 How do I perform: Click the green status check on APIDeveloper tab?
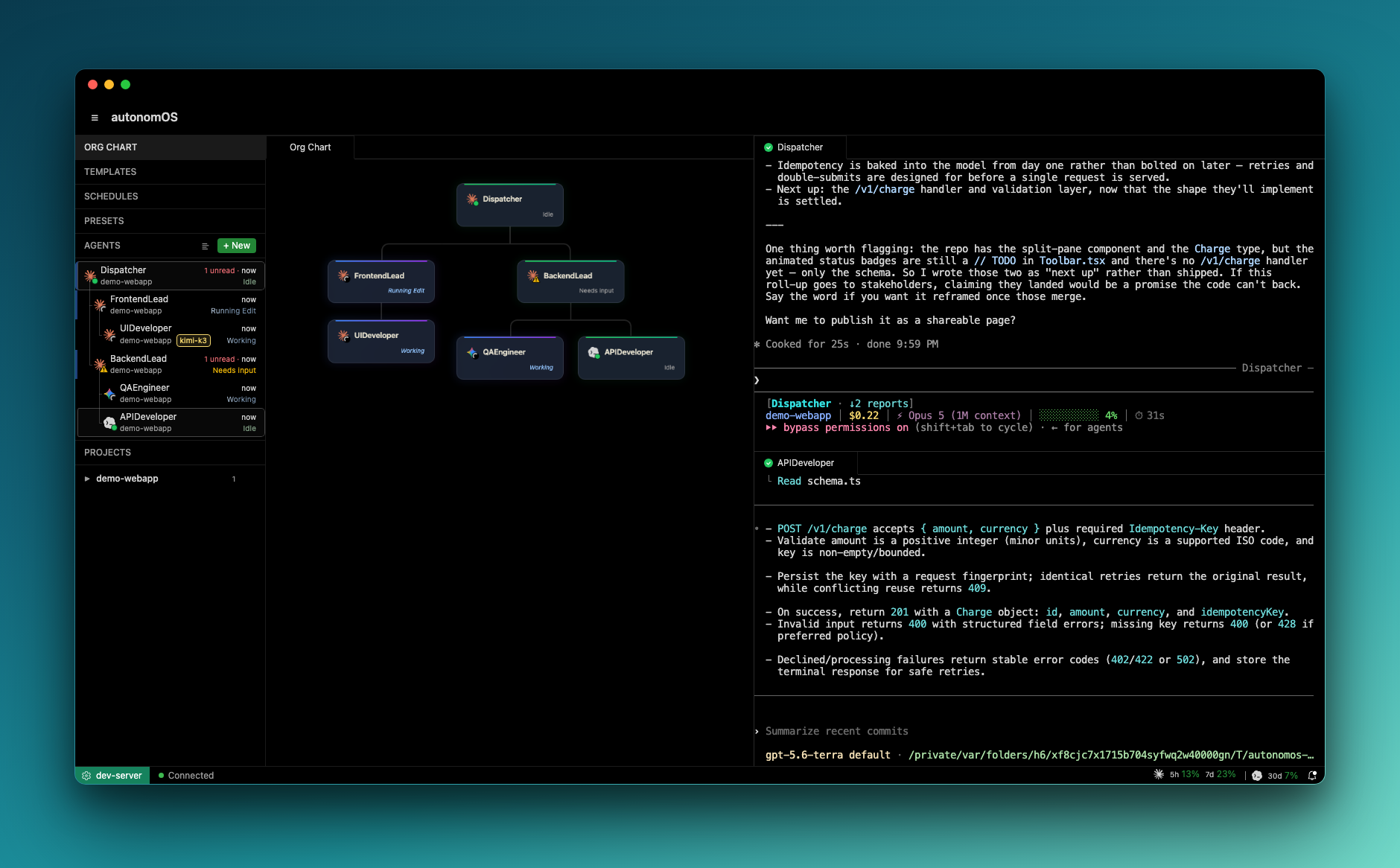coord(769,463)
